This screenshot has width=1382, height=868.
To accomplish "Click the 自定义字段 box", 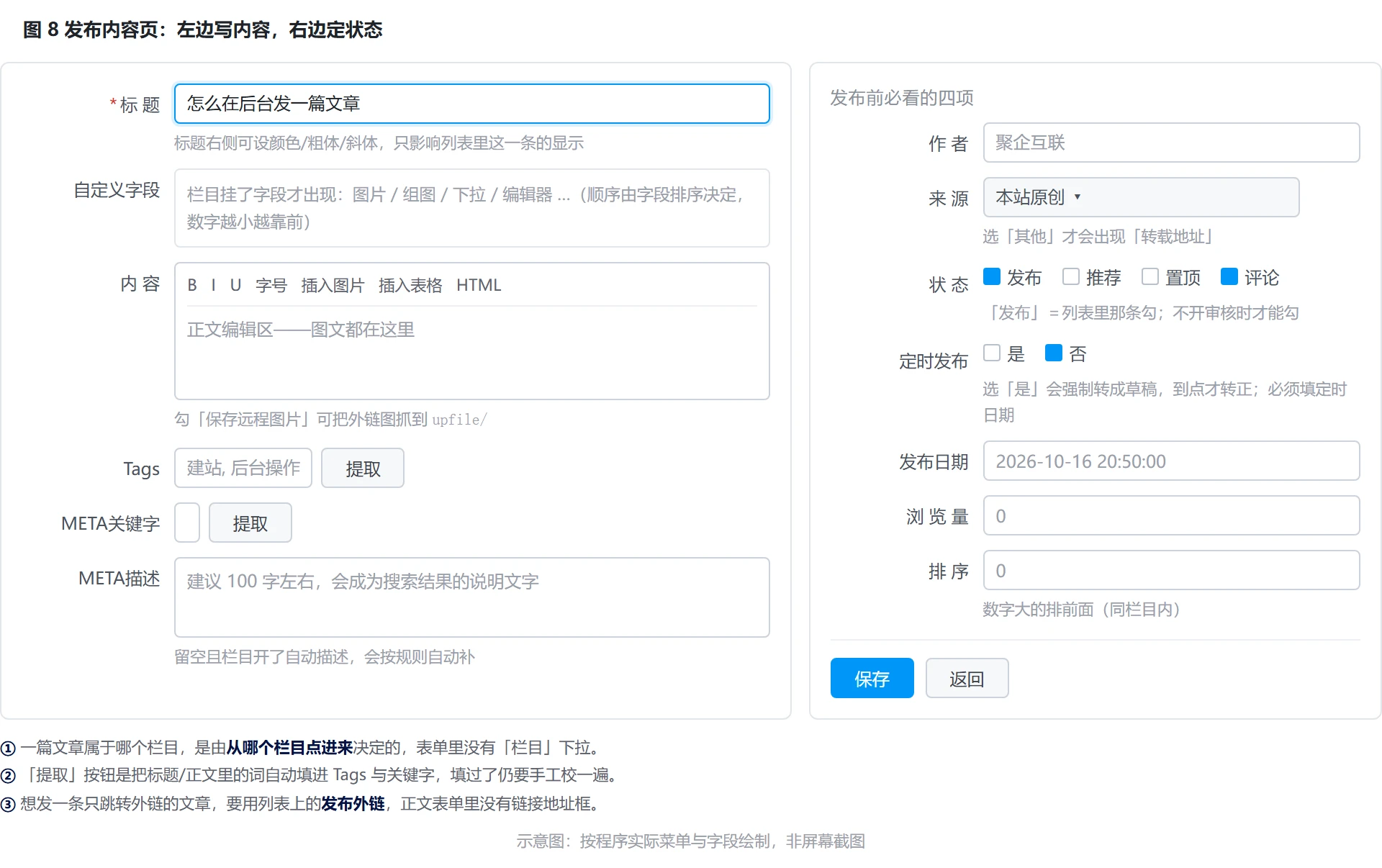I will pyautogui.click(x=472, y=208).
